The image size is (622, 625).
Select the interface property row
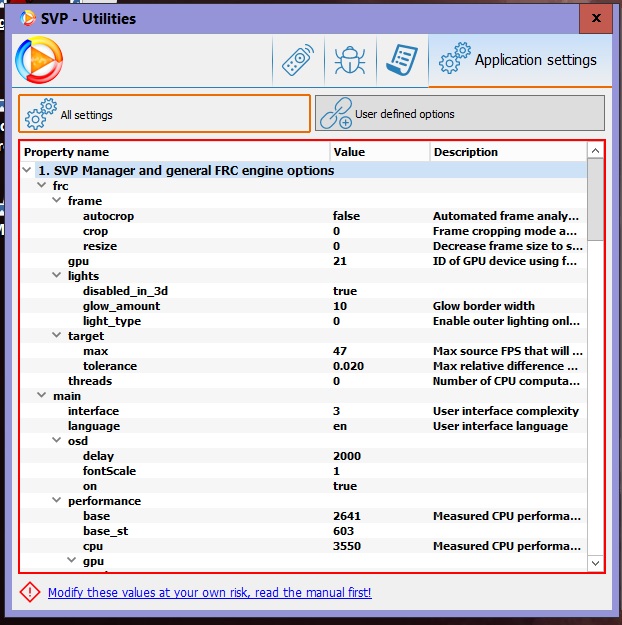click(303, 411)
